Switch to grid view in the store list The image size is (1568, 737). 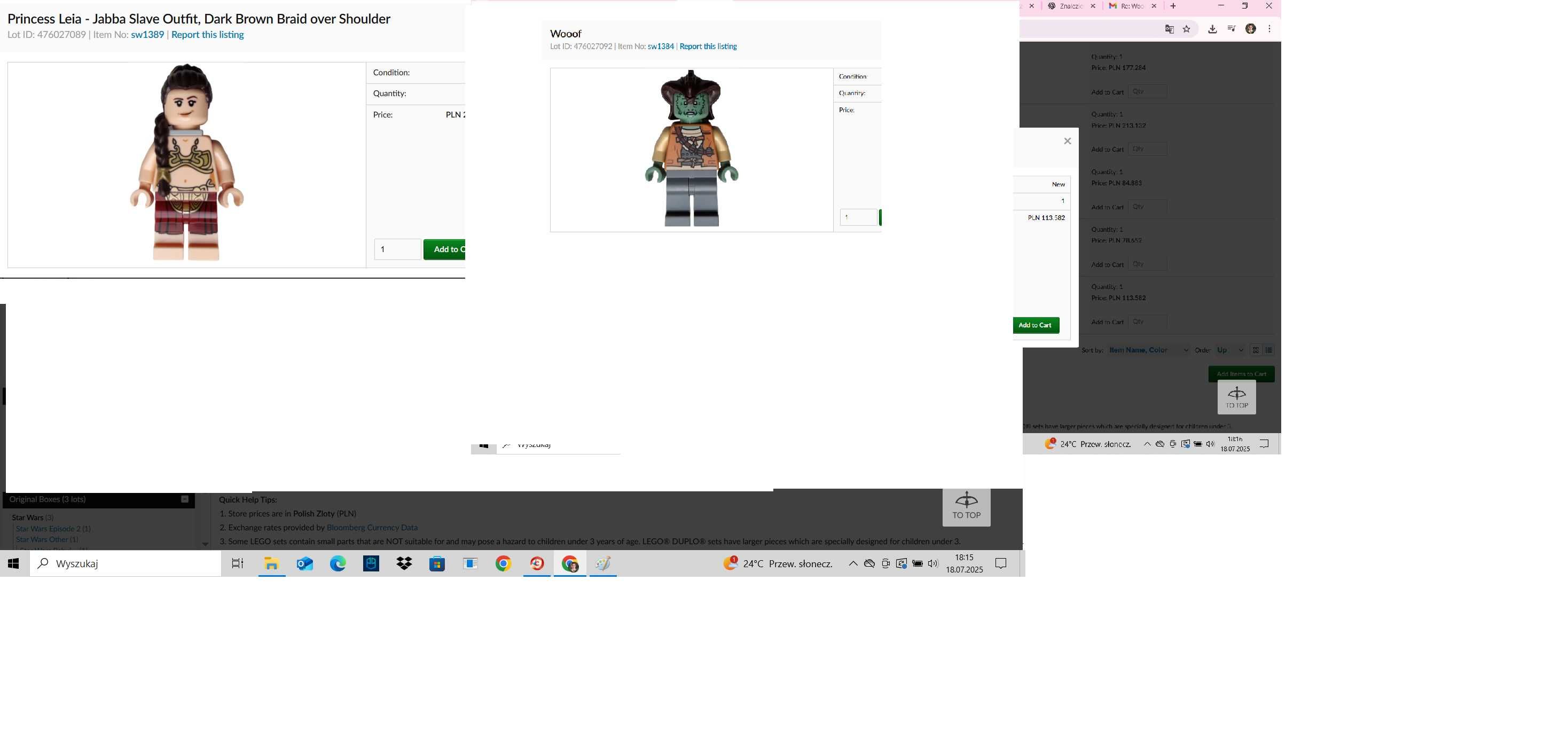[x=1256, y=350]
